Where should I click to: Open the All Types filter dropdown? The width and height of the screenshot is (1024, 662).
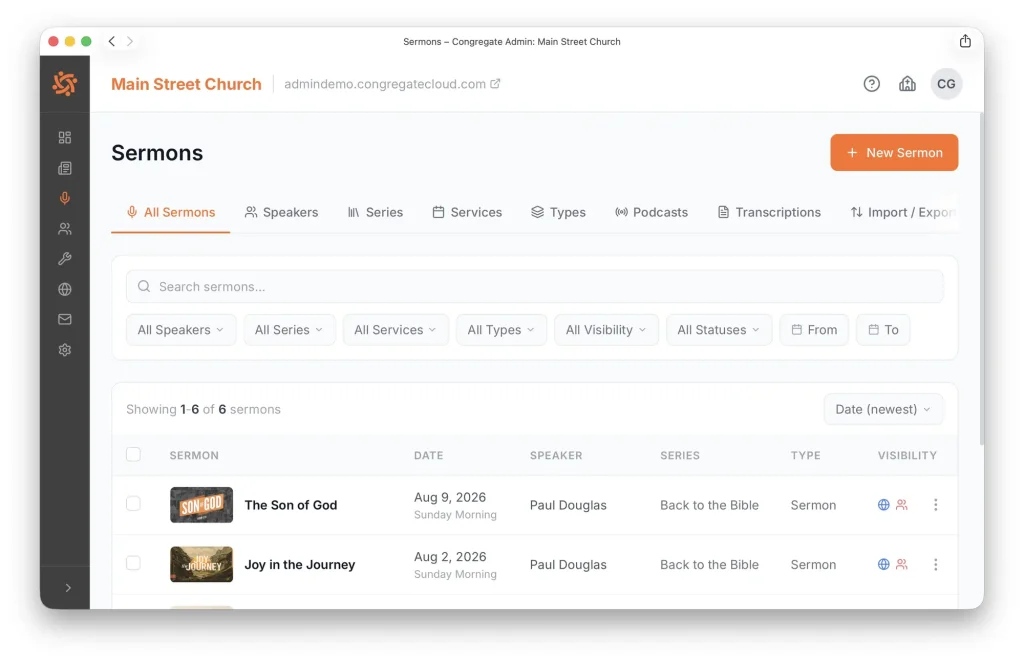[x=502, y=330]
